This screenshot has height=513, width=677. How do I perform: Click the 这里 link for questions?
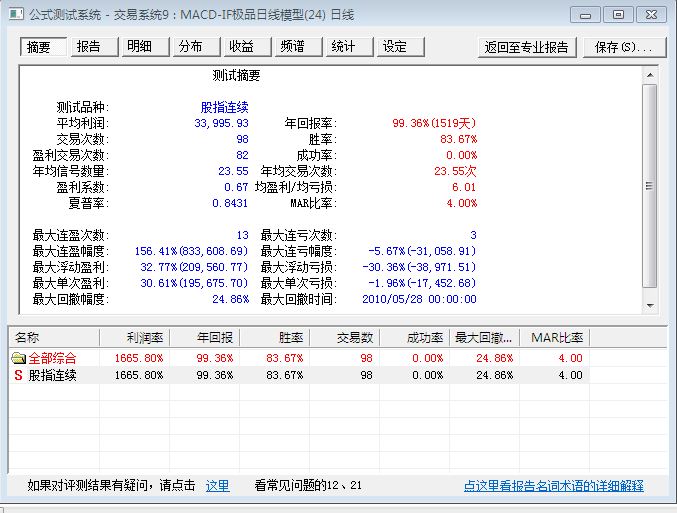[217, 485]
